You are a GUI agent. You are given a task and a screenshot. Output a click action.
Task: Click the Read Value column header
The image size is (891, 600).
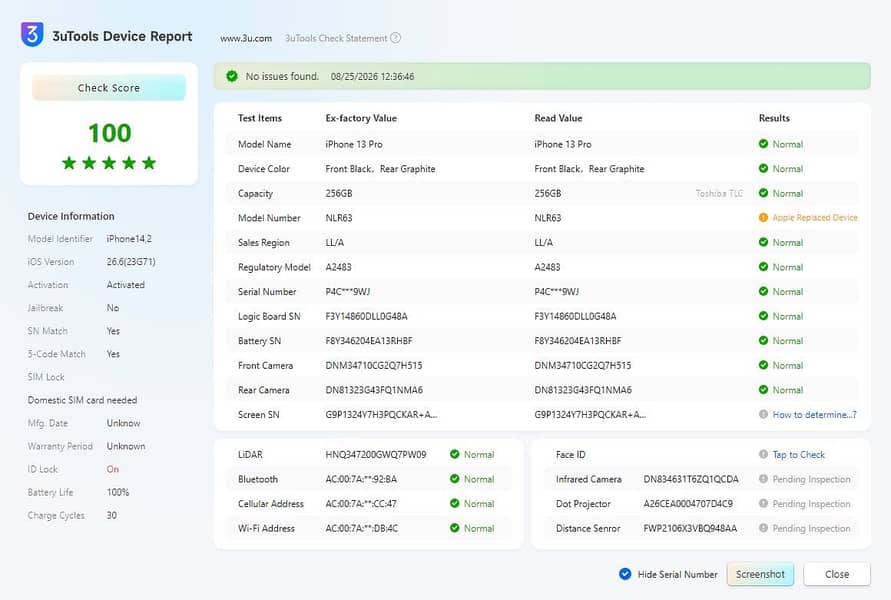click(x=558, y=118)
